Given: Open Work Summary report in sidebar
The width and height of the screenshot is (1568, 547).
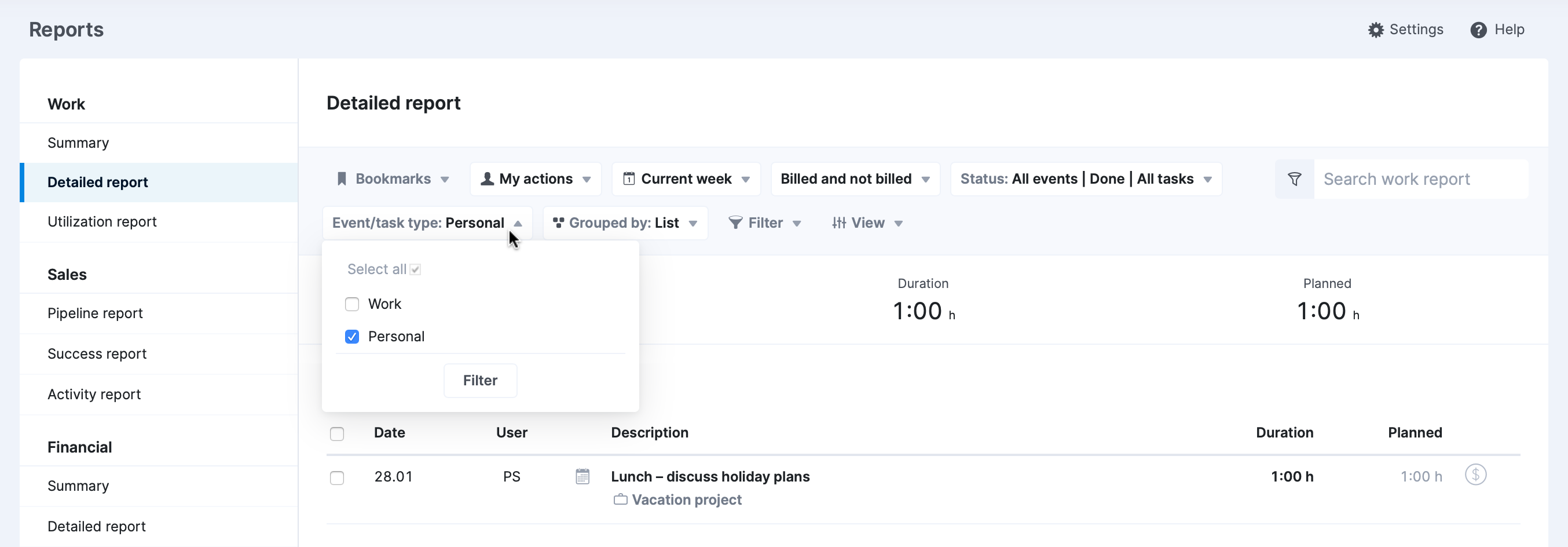Looking at the screenshot, I should [158, 143].
